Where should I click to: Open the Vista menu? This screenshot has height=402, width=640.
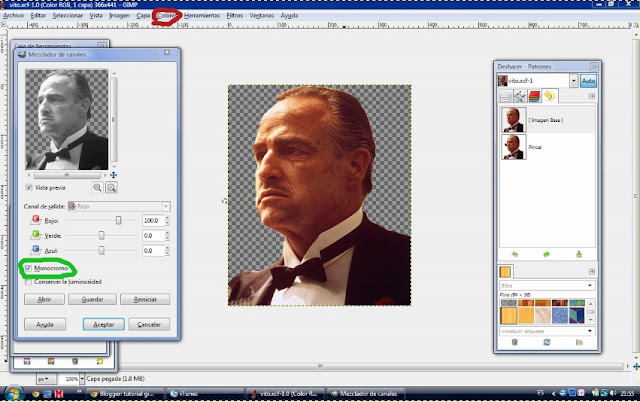pos(96,16)
